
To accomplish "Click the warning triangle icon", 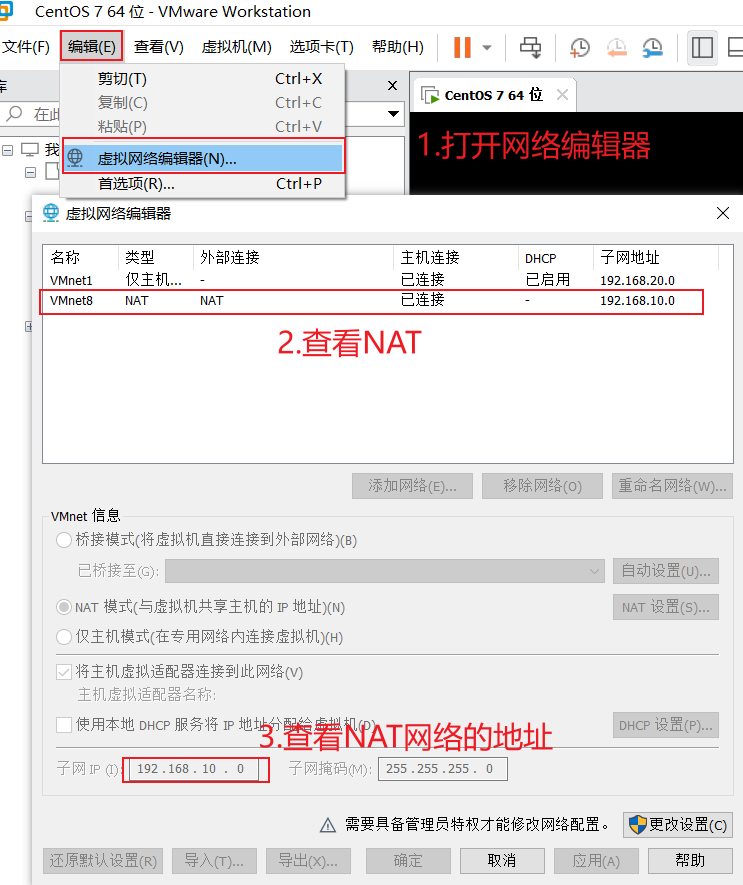I will [x=327, y=826].
